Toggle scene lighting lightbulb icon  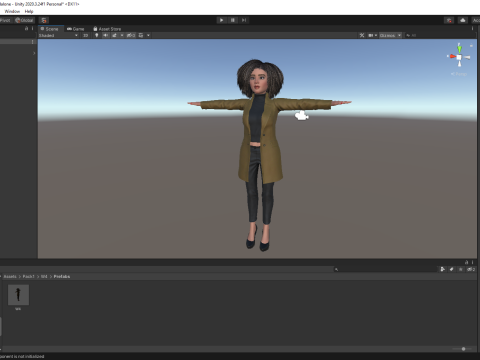pos(97,35)
